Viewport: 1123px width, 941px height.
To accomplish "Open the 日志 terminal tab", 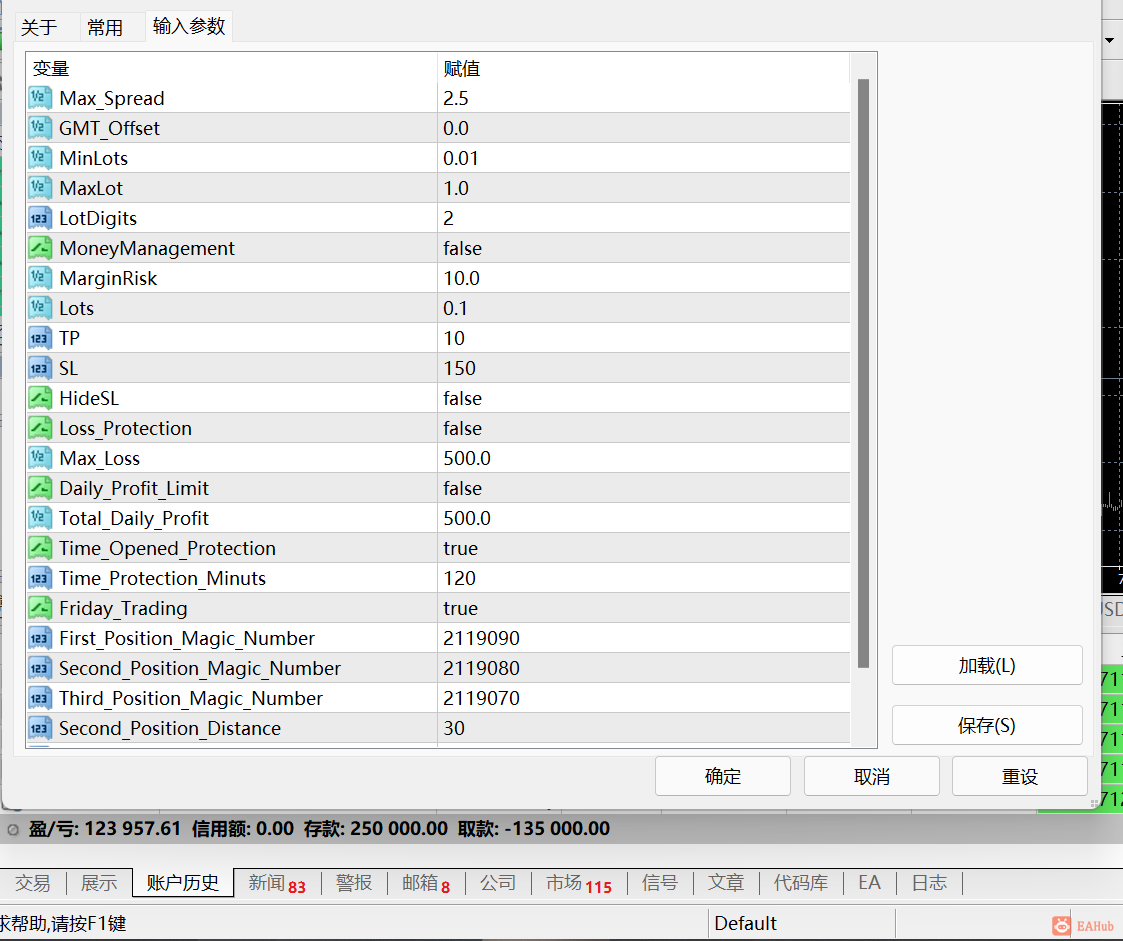I will (x=930, y=883).
